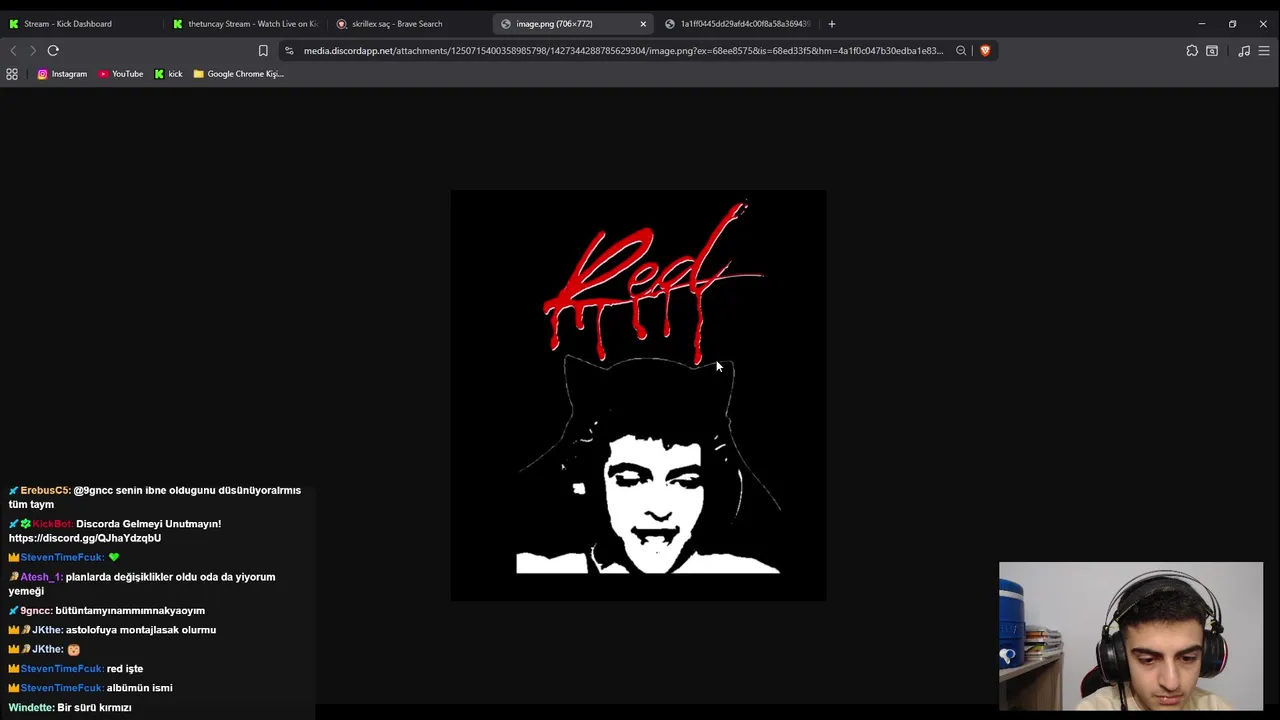Open the skrillex saç Brave Search tab
Image resolution: width=1280 pixels, height=720 pixels.
click(x=408, y=24)
